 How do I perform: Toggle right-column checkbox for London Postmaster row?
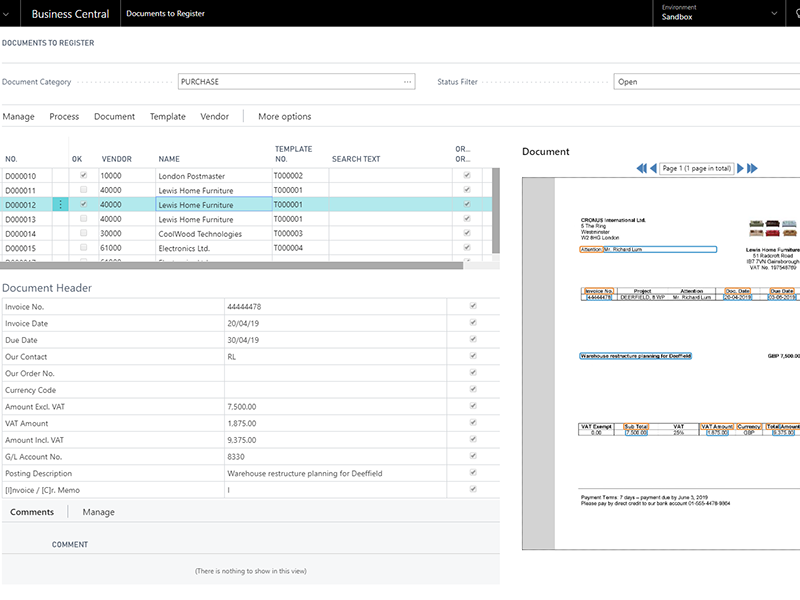[x=466, y=175]
